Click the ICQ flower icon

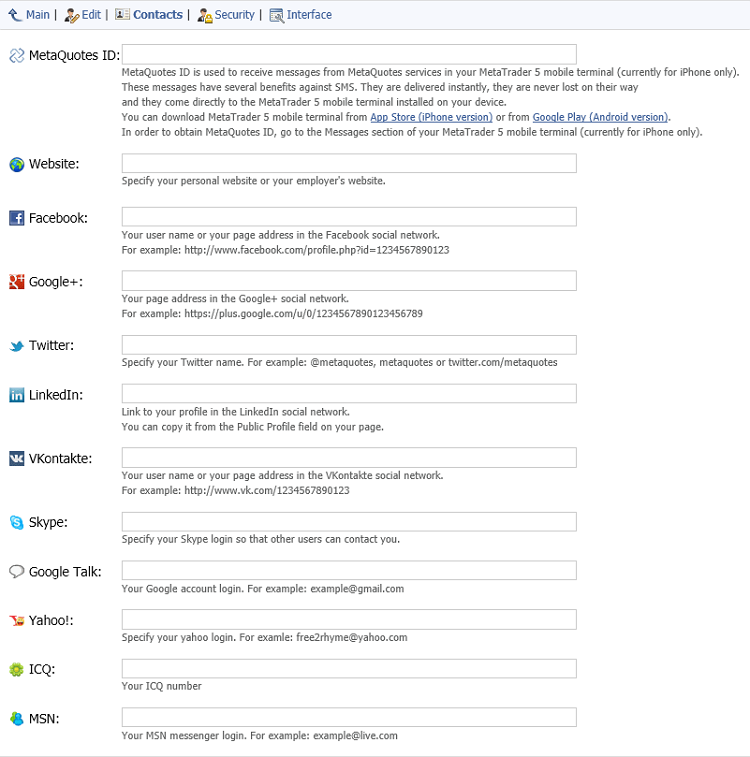tap(16, 670)
